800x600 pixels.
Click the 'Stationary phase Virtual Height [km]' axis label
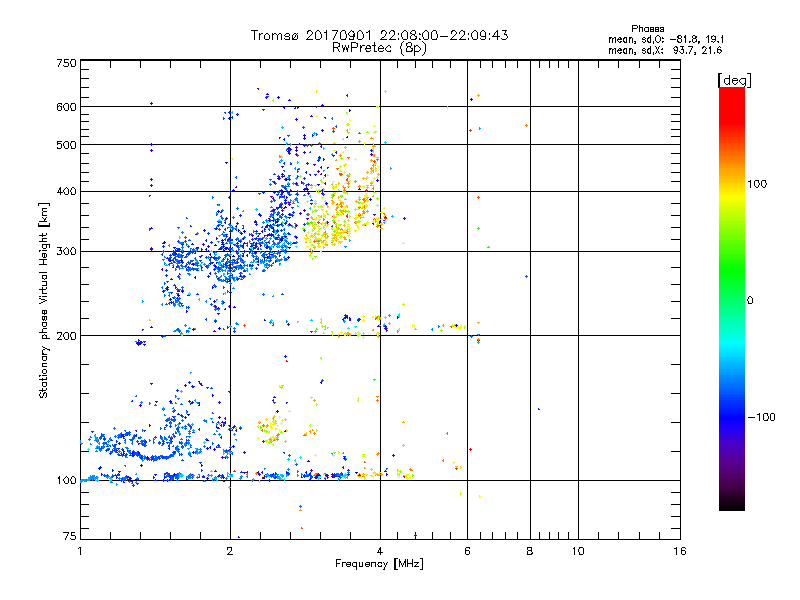point(43,300)
